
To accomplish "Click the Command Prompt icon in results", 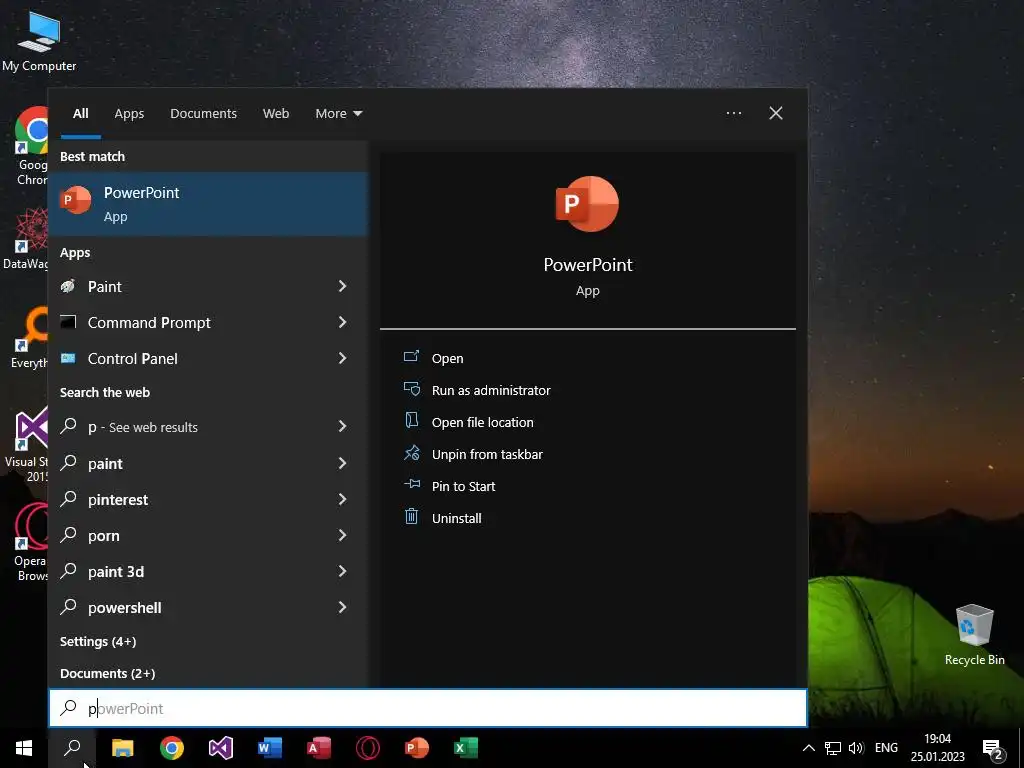I will tap(68, 322).
